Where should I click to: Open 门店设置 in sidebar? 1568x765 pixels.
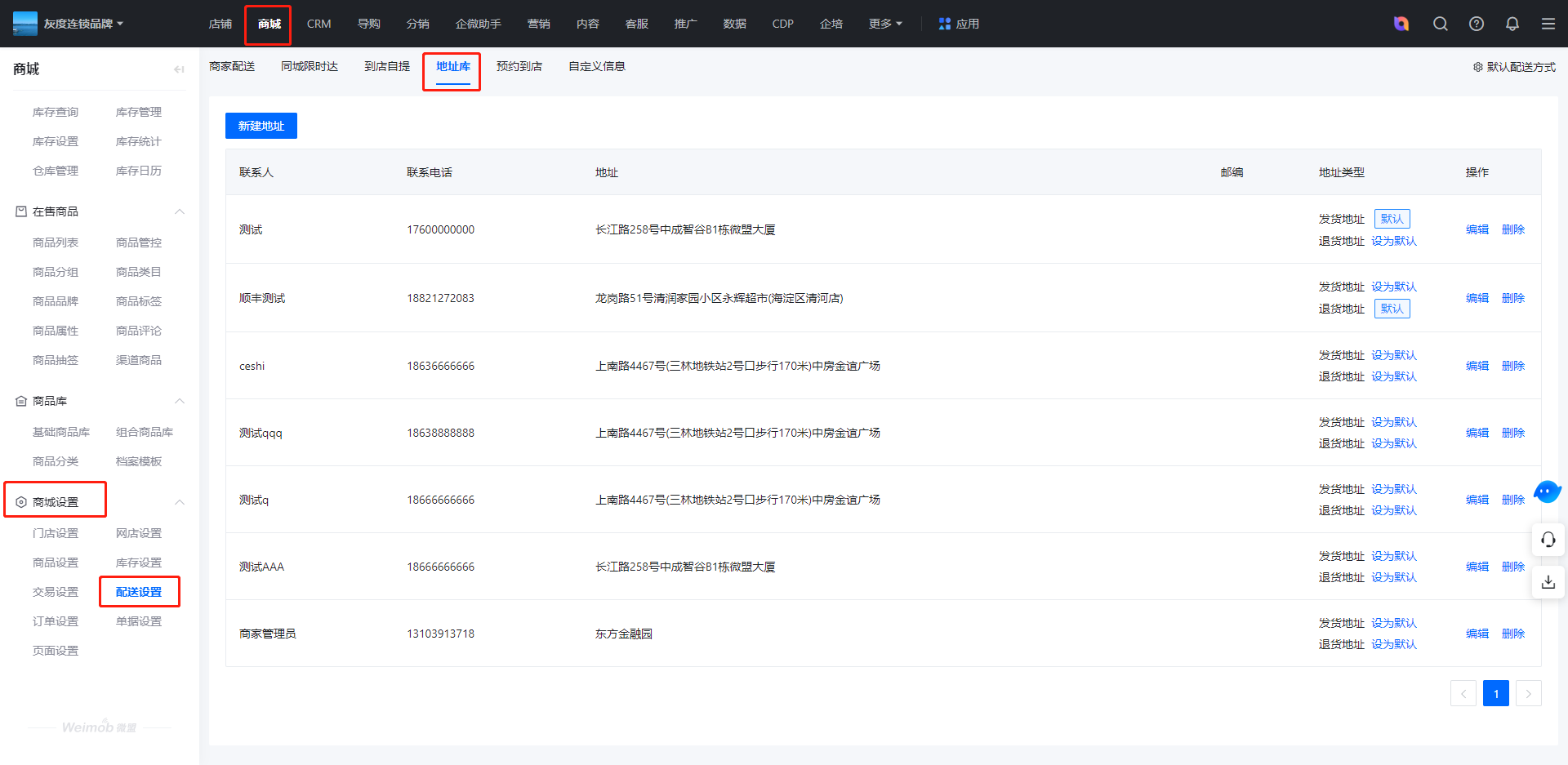click(56, 533)
